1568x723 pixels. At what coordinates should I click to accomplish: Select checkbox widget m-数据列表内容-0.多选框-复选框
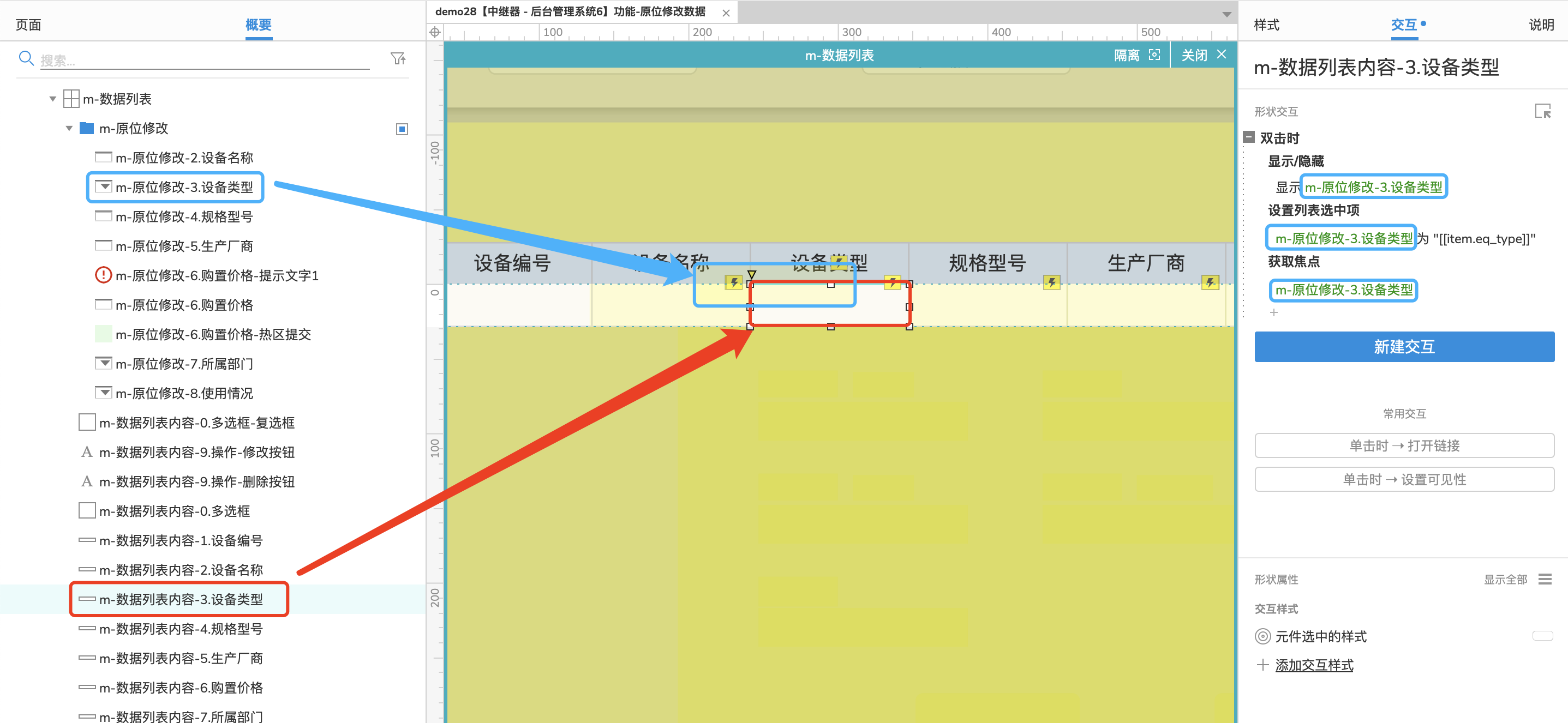coord(87,423)
